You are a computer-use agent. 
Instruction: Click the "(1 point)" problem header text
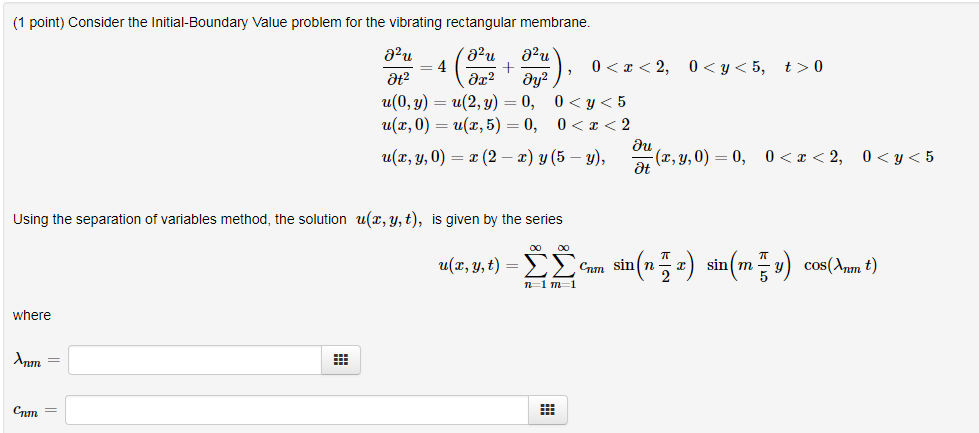(x=39, y=23)
